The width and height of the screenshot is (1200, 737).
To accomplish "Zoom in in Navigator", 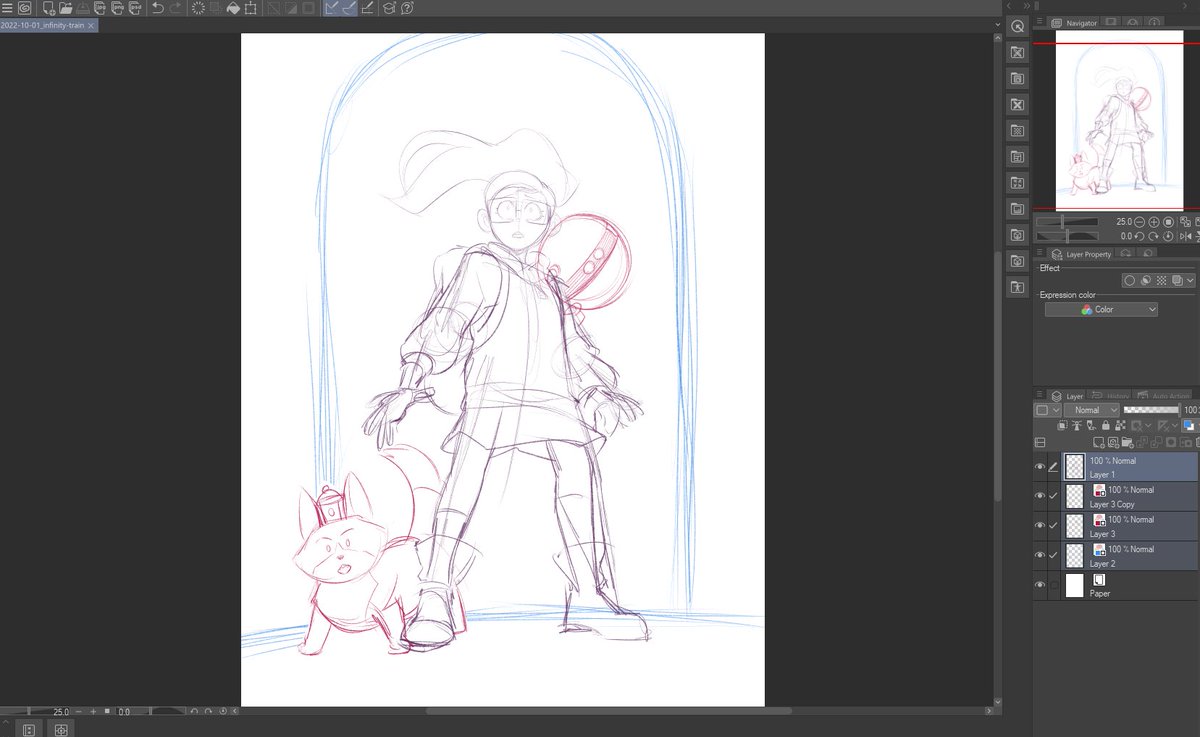I will pos(1154,222).
